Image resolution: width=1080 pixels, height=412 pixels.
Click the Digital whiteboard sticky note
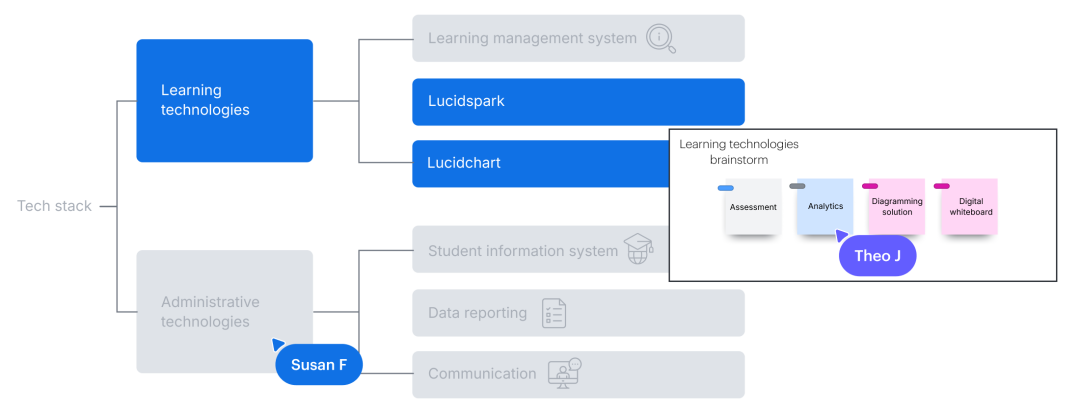tap(970, 207)
